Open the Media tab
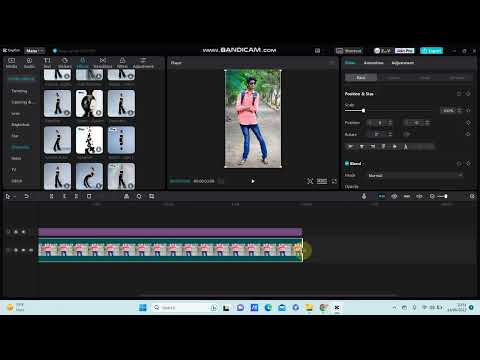 pyautogui.click(x=11, y=63)
